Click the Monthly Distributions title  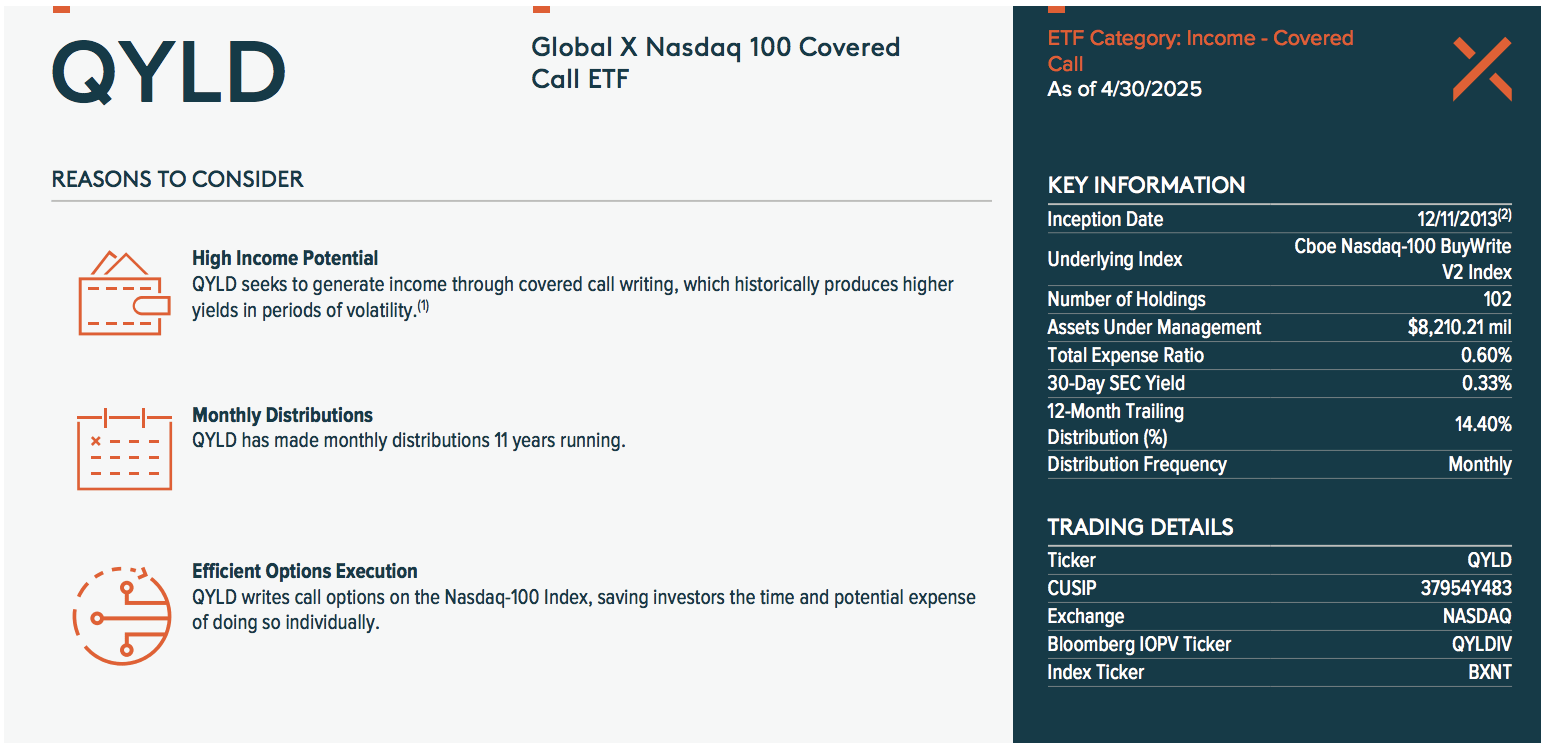282,415
